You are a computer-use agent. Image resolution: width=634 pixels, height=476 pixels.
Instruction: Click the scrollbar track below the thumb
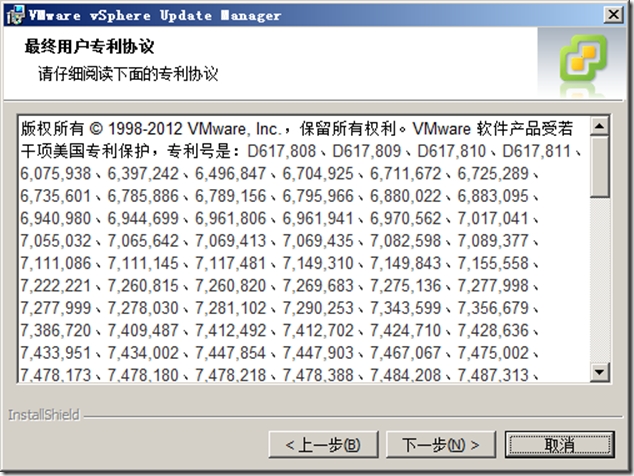click(599, 280)
